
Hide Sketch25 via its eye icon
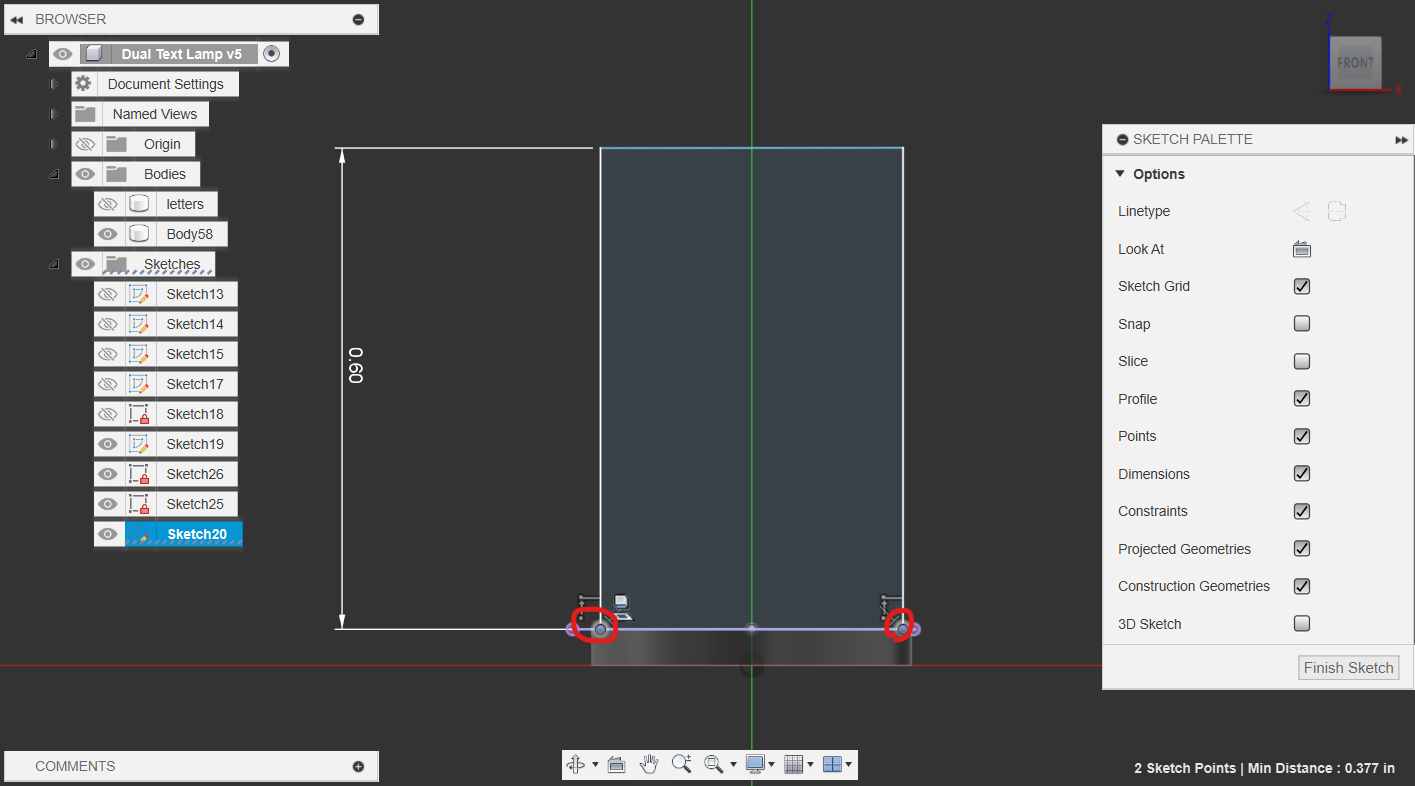tap(108, 504)
